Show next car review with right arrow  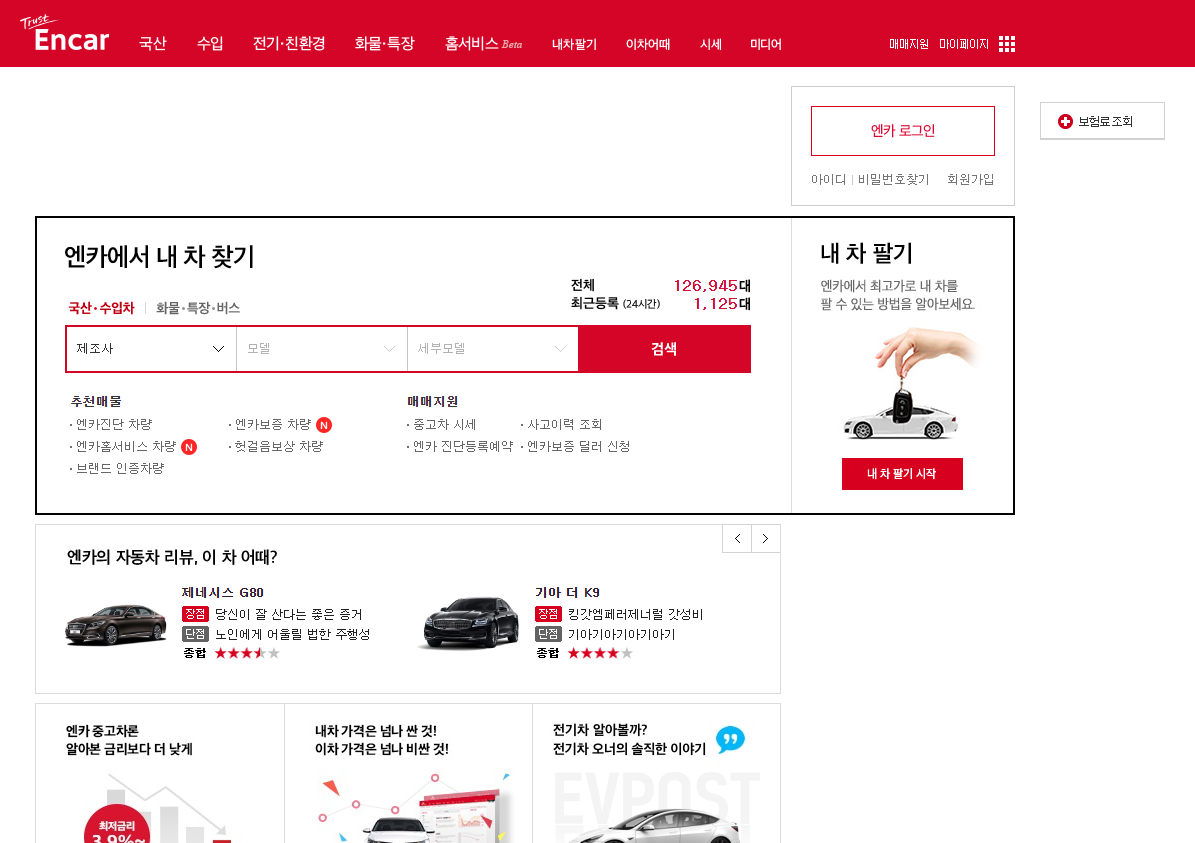766,539
